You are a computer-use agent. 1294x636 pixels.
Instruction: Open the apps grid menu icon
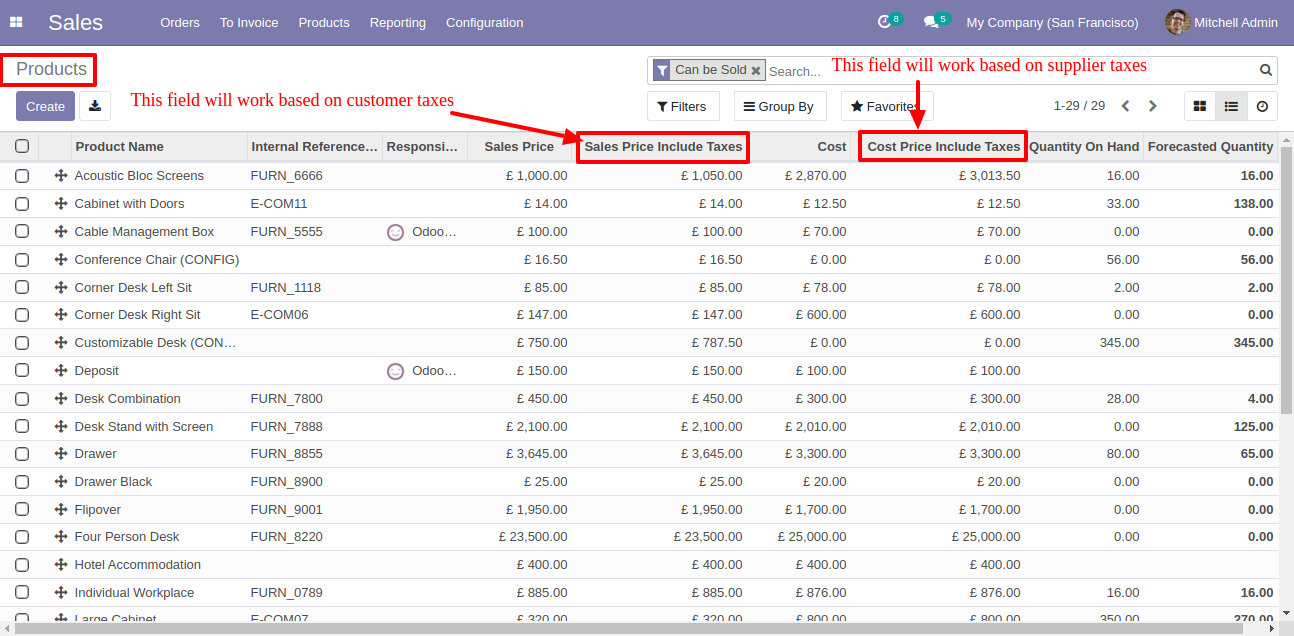pyautogui.click(x=16, y=22)
